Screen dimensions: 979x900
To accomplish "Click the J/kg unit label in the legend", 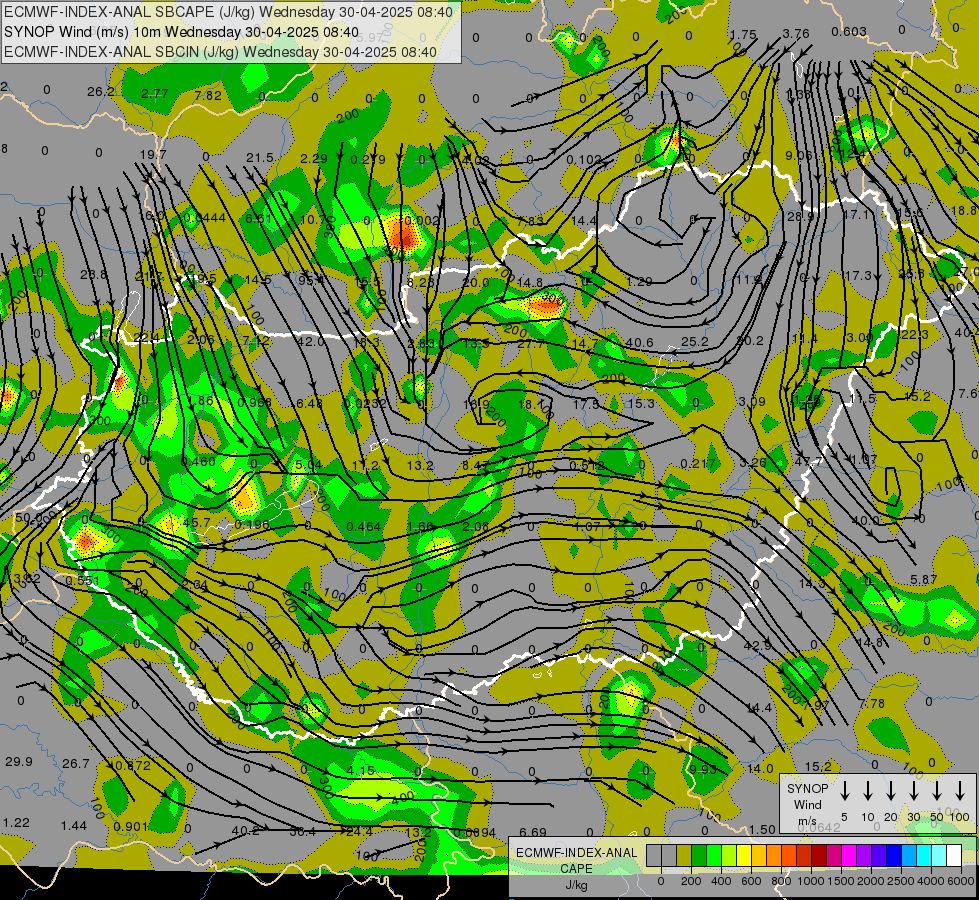I will [576, 885].
